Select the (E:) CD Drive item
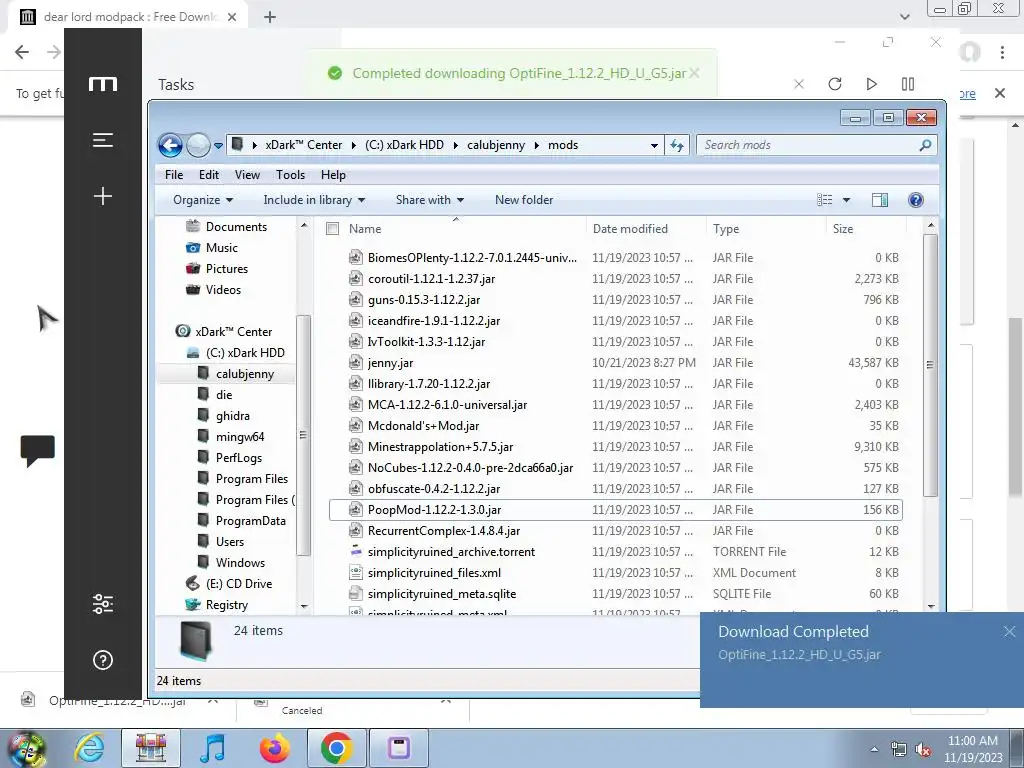 [239, 584]
